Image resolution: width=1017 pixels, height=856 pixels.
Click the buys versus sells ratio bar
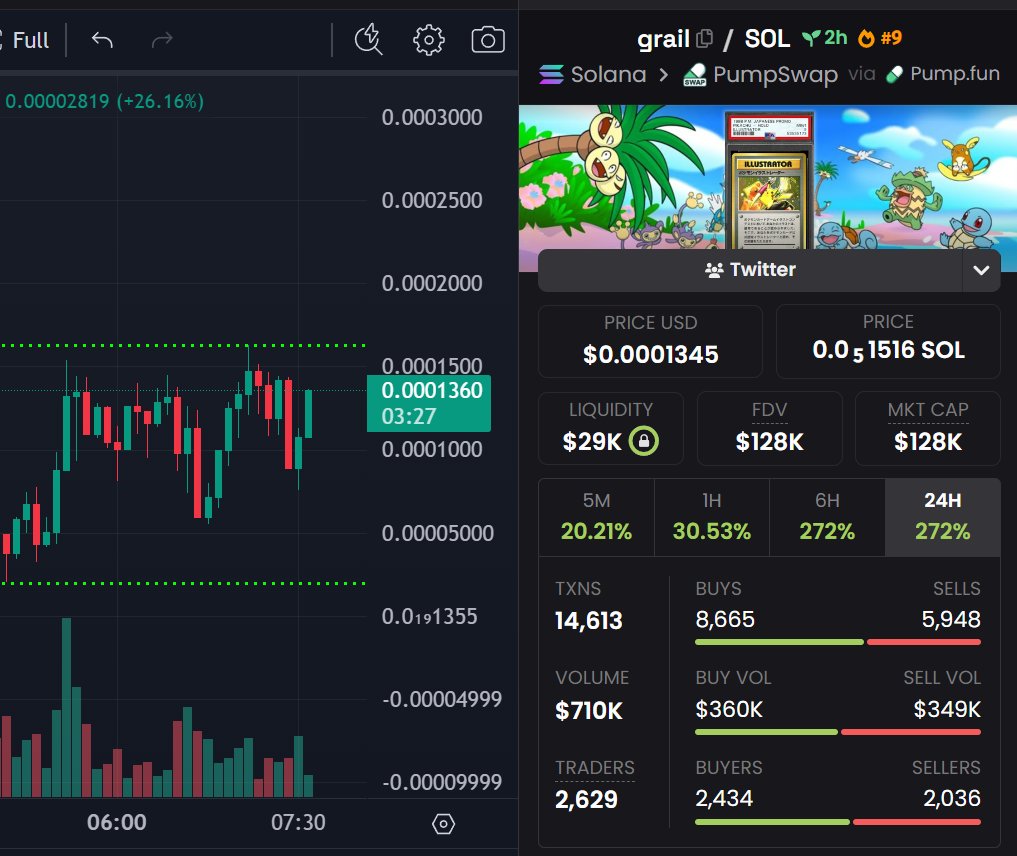(x=837, y=642)
